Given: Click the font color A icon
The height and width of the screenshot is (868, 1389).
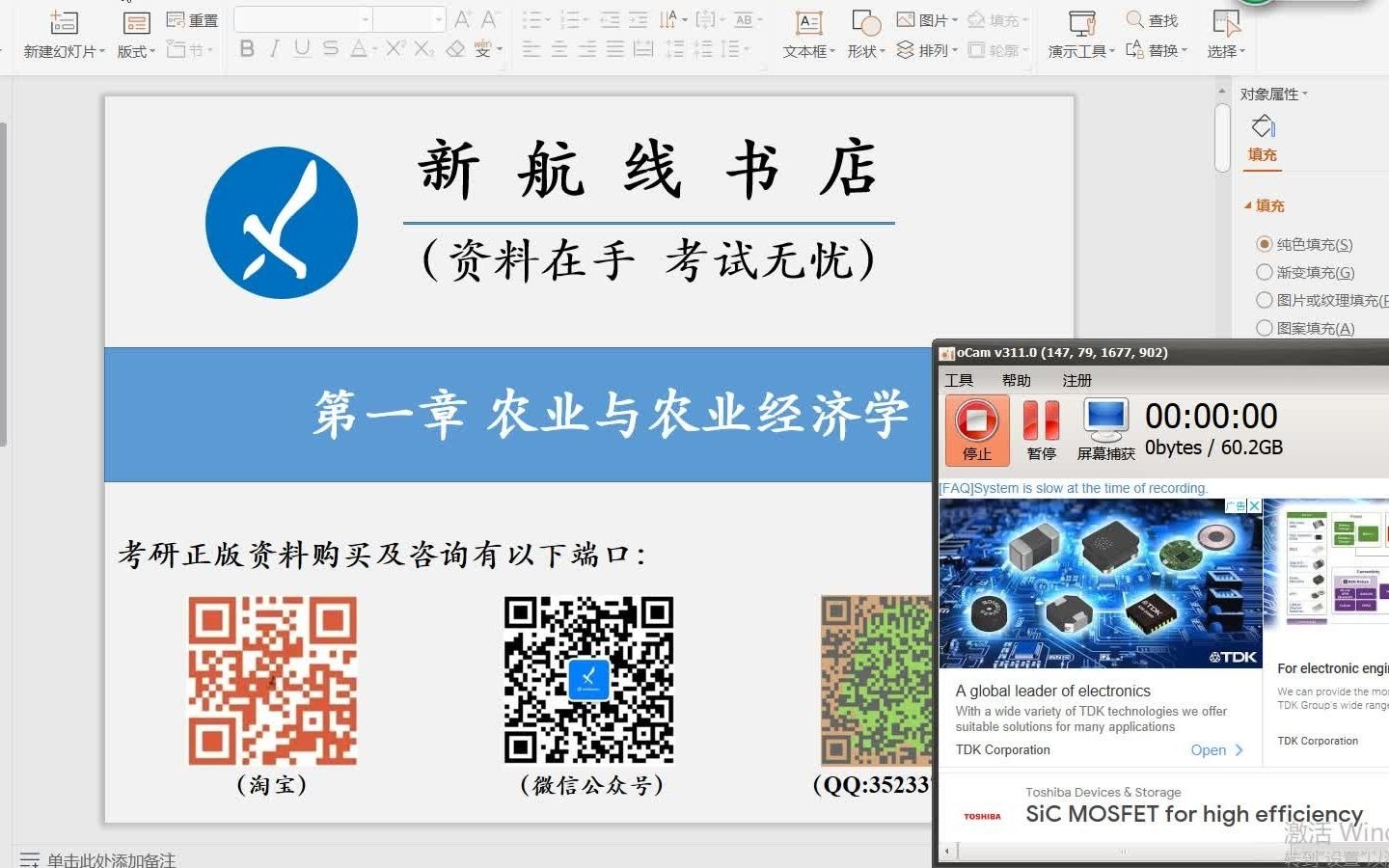Looking at the screenshot, I should [x=359, y=48].
